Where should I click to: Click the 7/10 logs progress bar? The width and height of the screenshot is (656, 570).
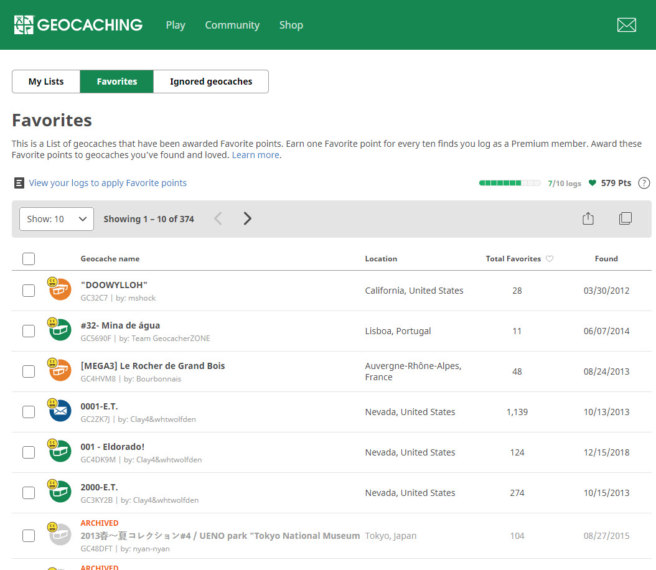pyautogui.click(x=510, y=183)
